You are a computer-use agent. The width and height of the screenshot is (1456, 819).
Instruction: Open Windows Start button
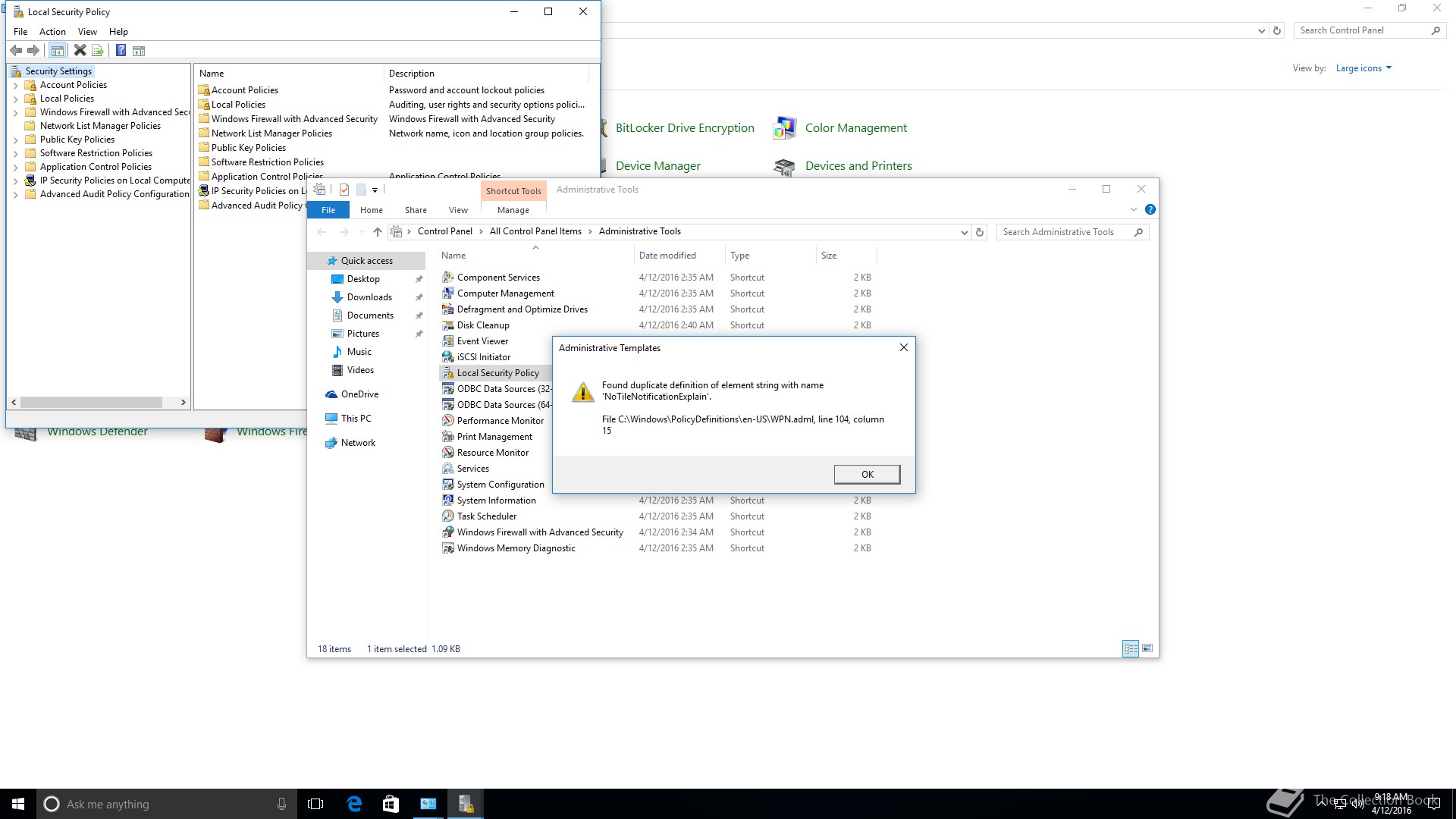coord(18,804)
